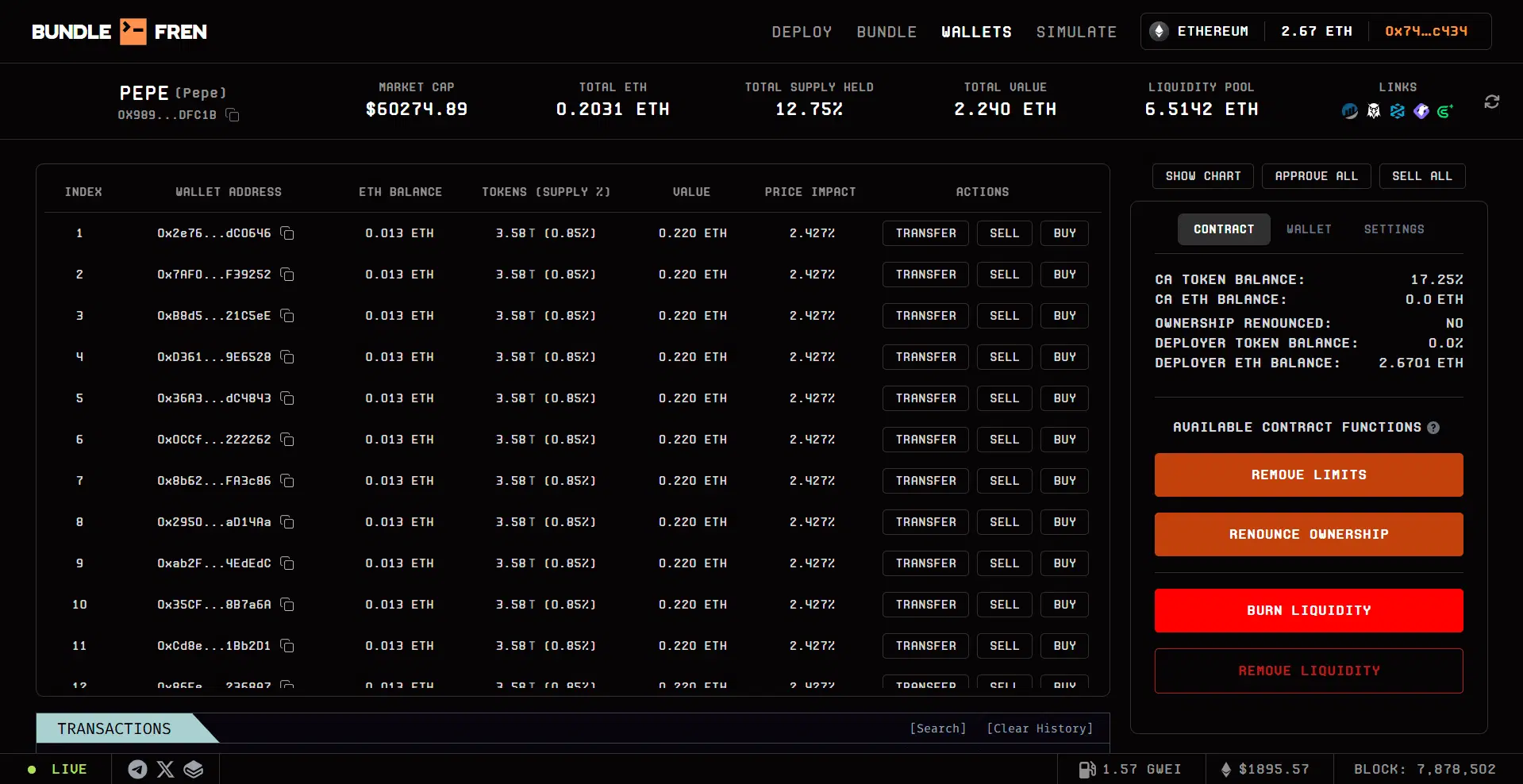The height and width of the screenshot is (784, 1523).
Task: Open the Dexscreener owl link icon
Action: click(x=1374, y=111)
